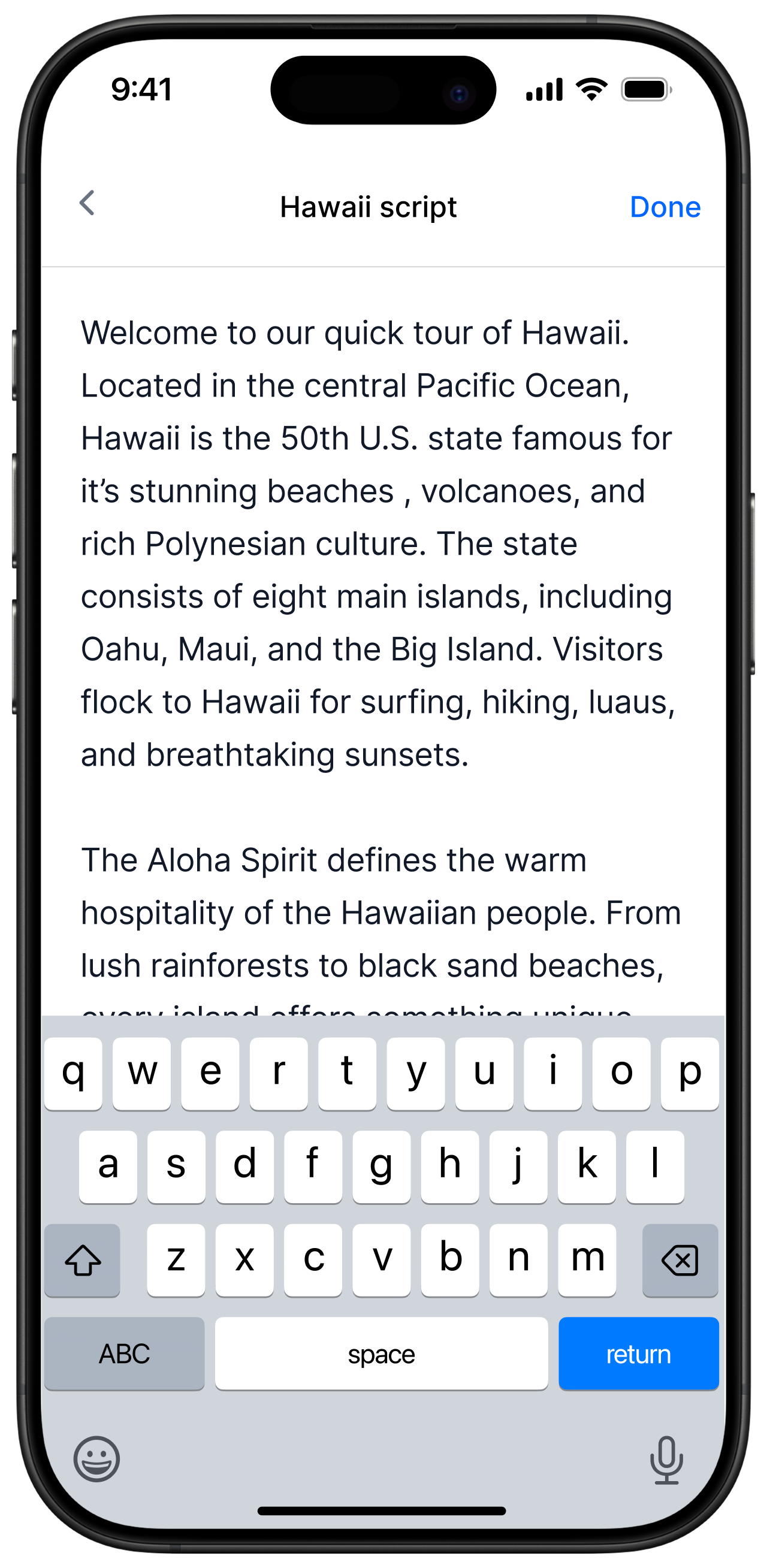Tap the backspace delete key
Screen dimensions: 767x1568
coord(680,1259)
